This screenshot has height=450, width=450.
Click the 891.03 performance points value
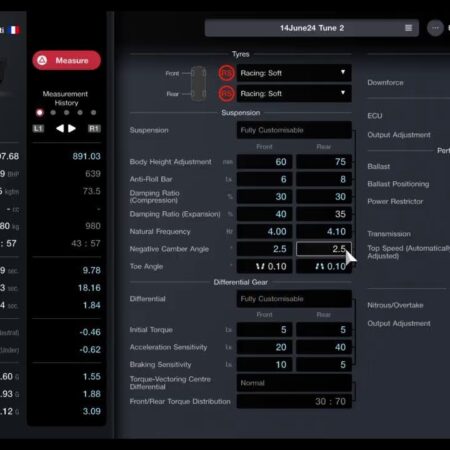pyautogui.click(x=86, y=156)
